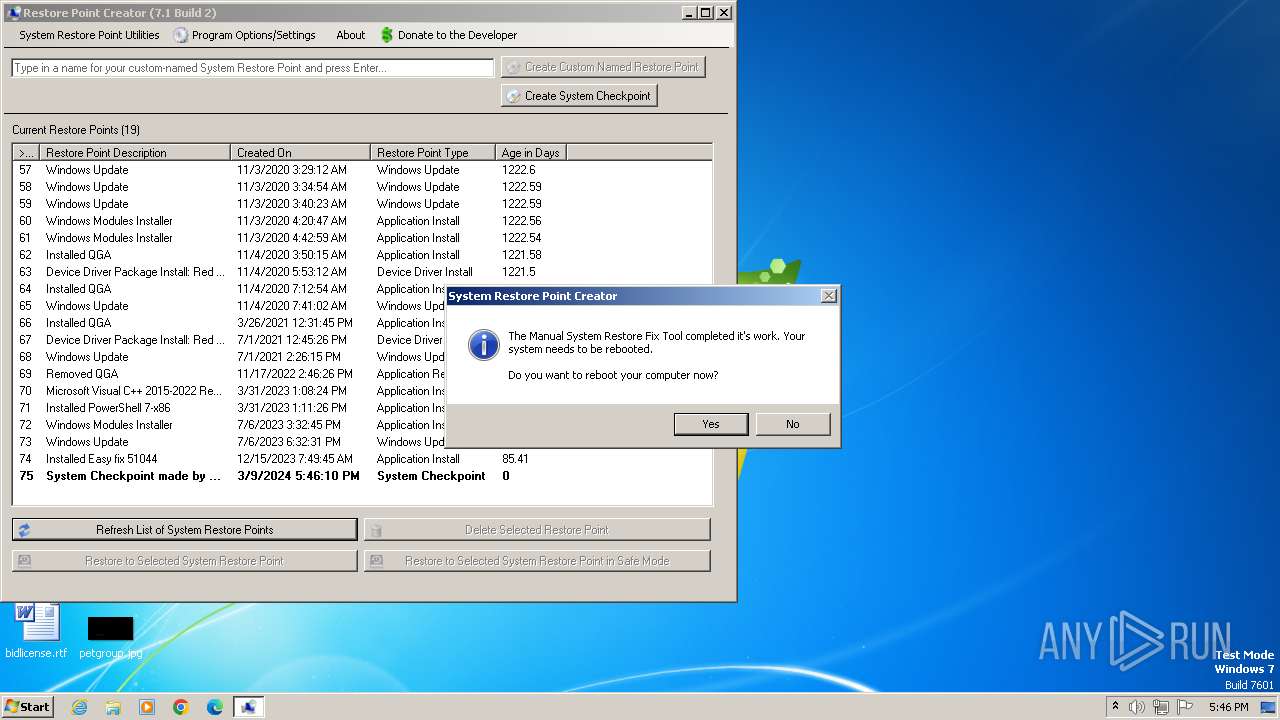Click Refresh List of System Restore Points

point(184,530)
